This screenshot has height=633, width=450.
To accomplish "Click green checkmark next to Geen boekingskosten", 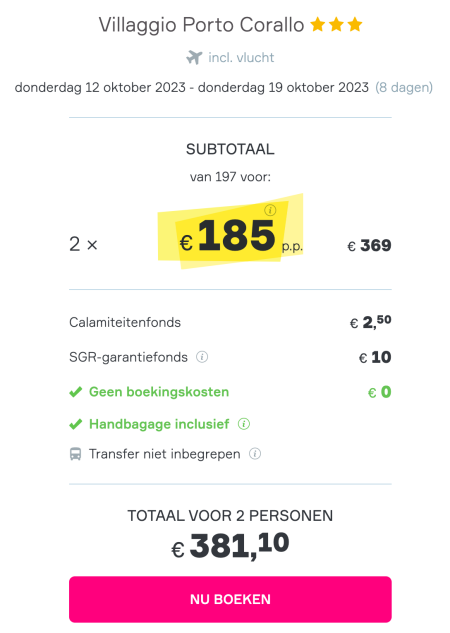I will pyautogui.click(x=75, y=392).
